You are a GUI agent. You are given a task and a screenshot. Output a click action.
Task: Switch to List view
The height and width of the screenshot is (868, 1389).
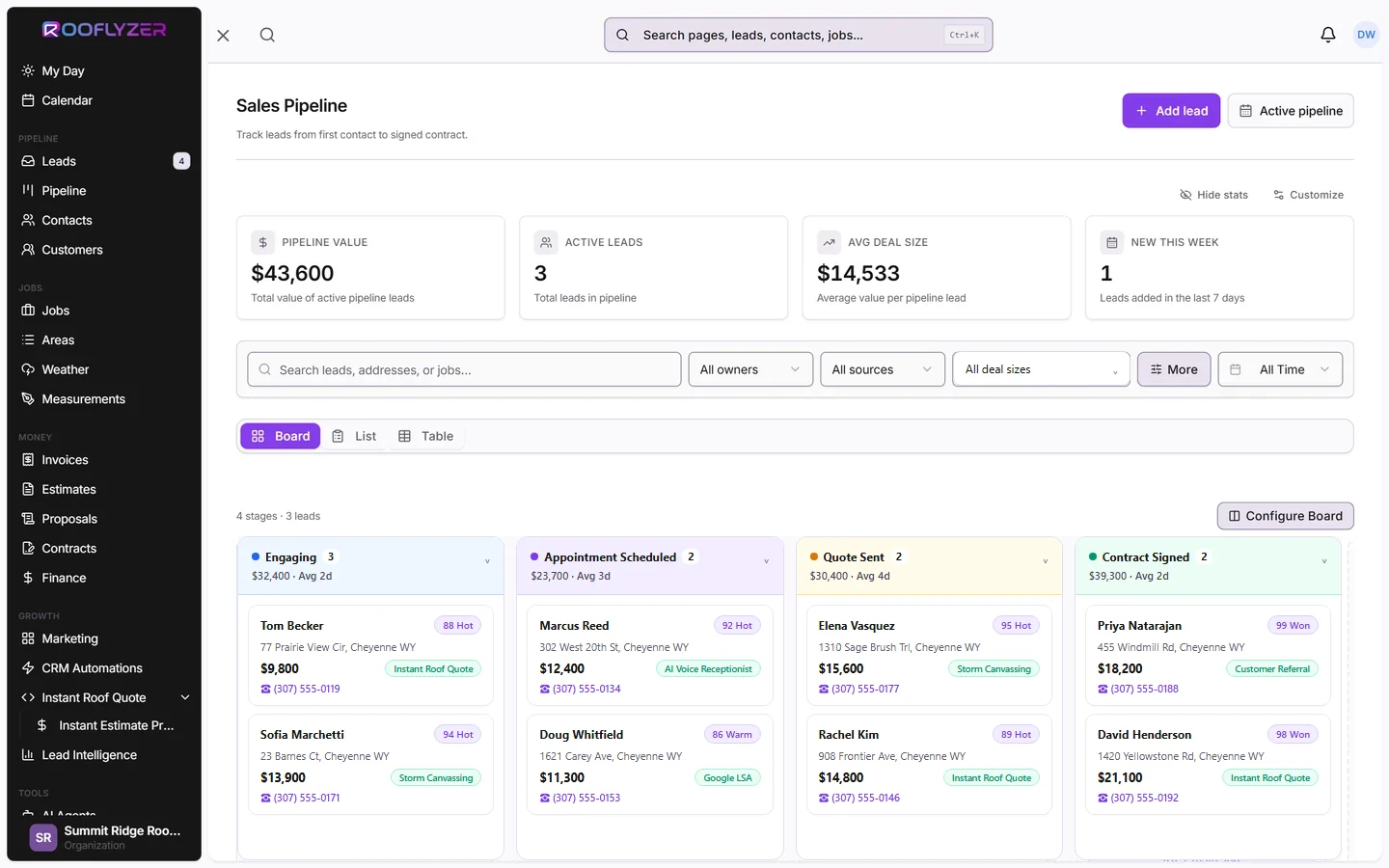[354, 436]
